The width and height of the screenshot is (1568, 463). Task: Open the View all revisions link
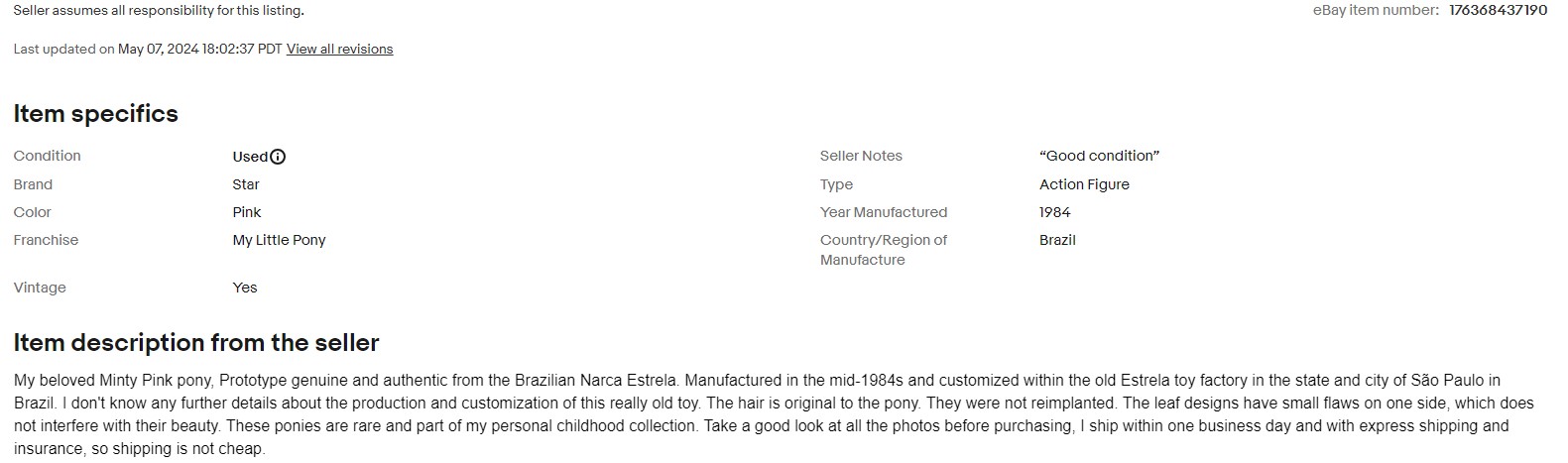point(339,50)
